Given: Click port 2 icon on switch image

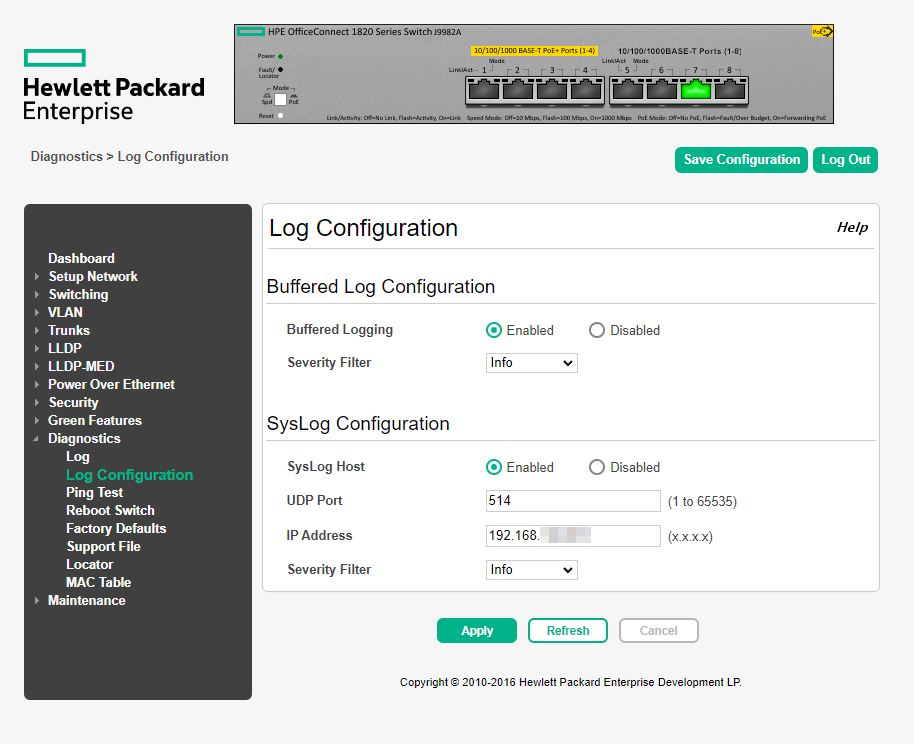Looking at the screenshot, I should (x=518, y=90).
